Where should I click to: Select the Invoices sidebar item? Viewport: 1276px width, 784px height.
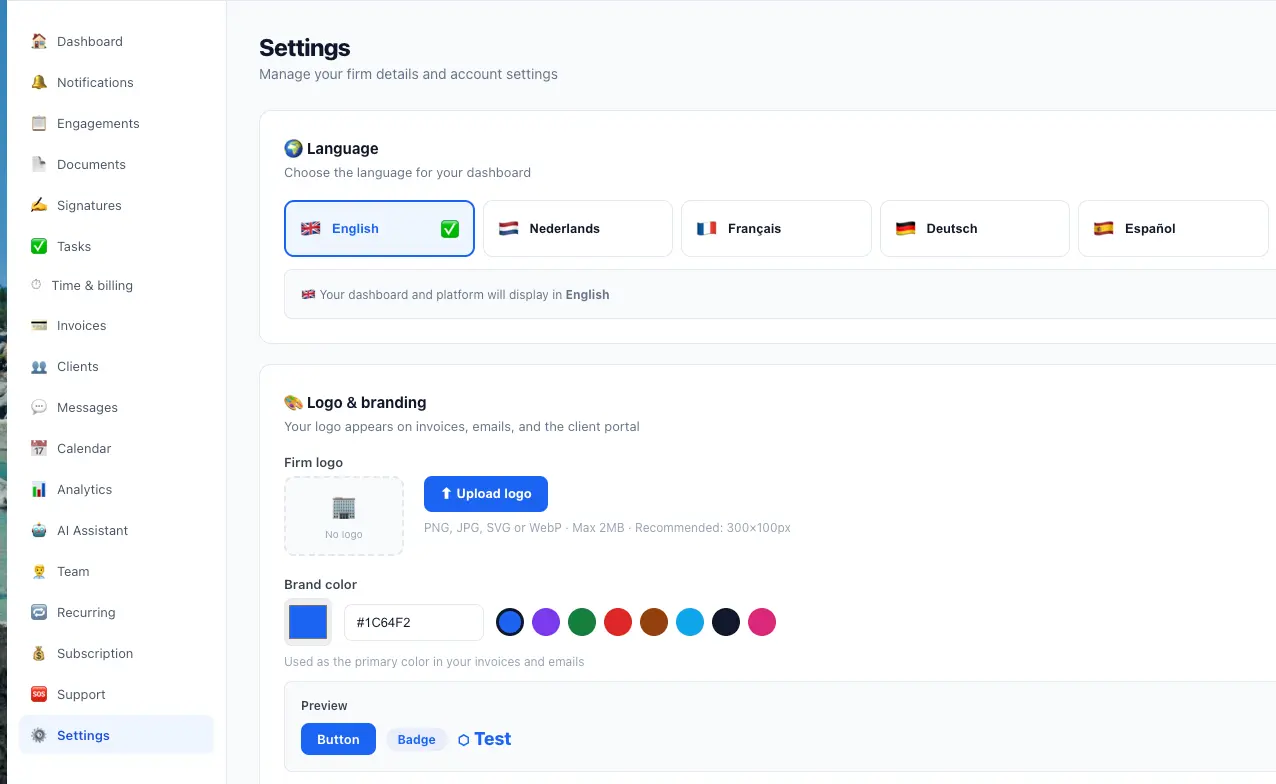coord(81,325)
